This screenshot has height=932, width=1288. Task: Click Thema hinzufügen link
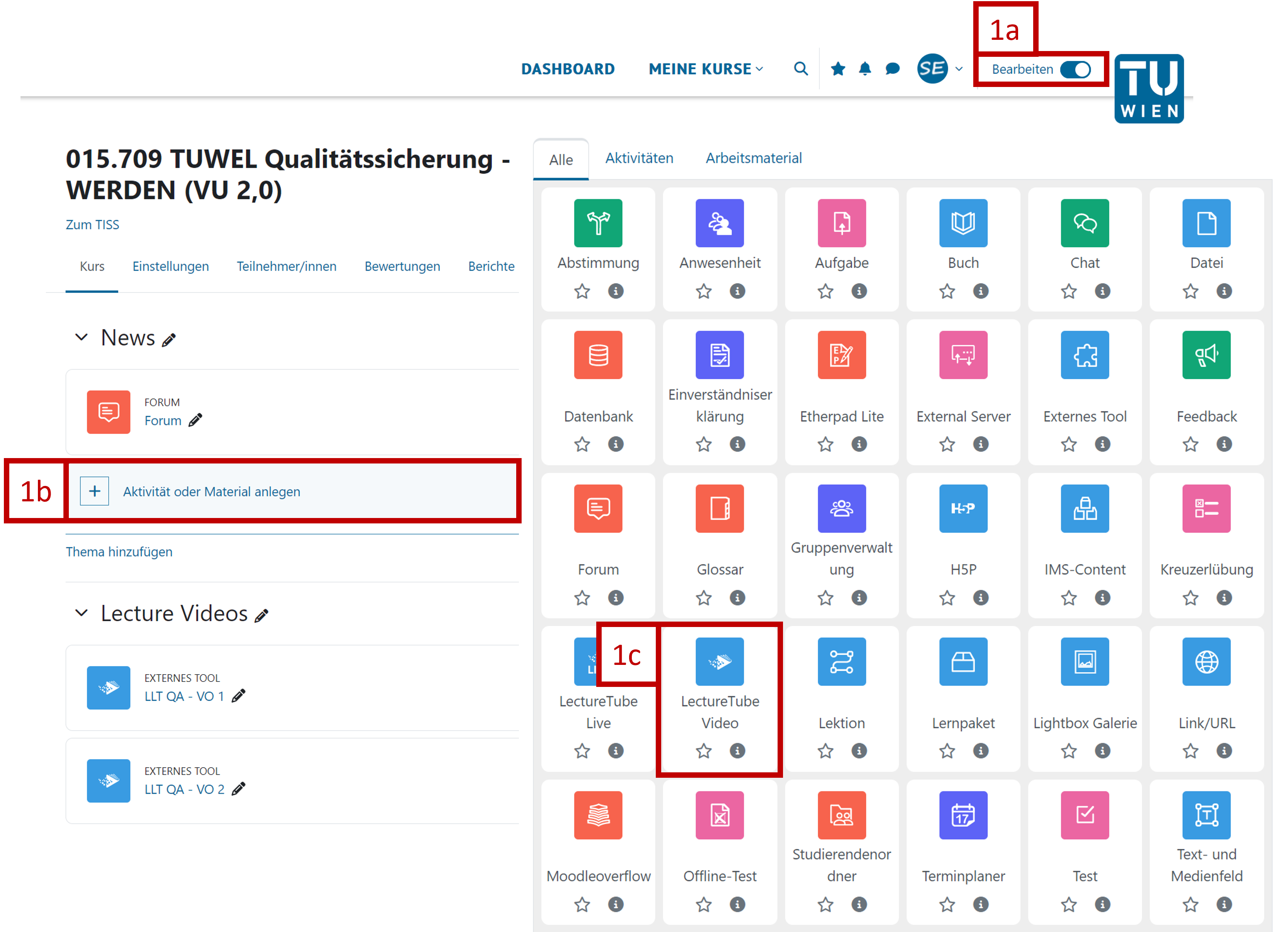119,552
